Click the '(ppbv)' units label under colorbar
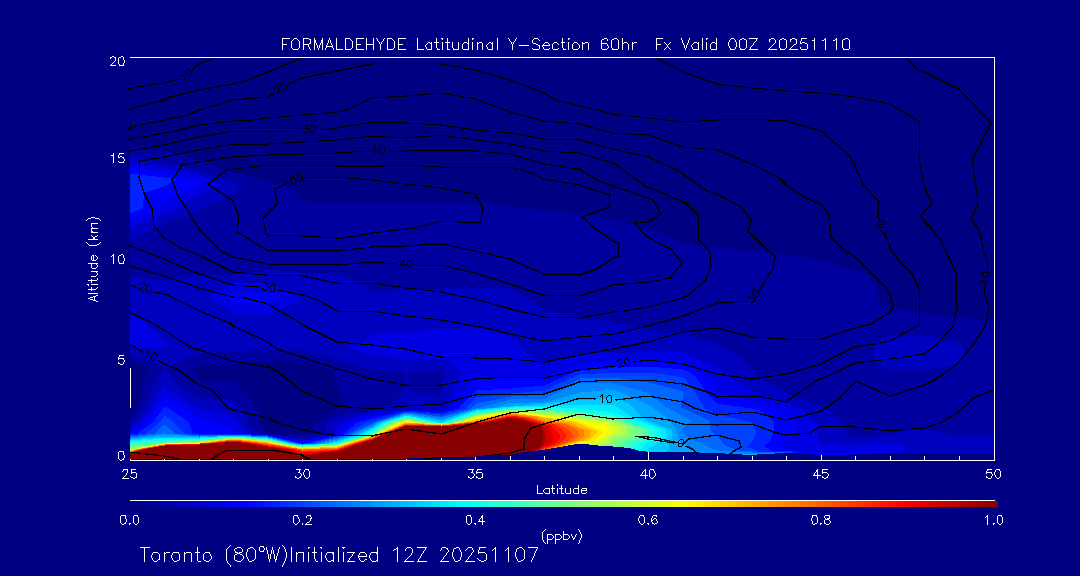 coord(562,535)
